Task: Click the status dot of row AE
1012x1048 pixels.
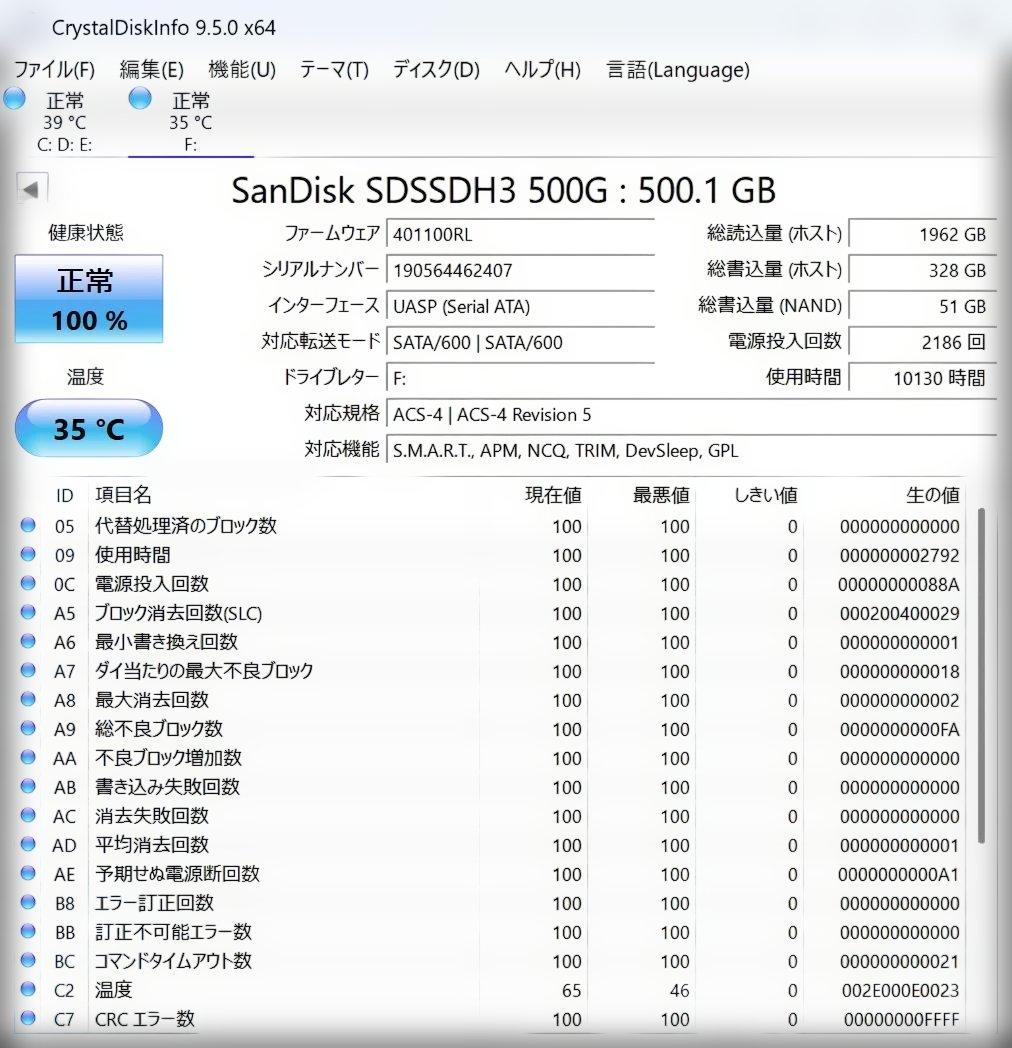Action: pos(28,873)
